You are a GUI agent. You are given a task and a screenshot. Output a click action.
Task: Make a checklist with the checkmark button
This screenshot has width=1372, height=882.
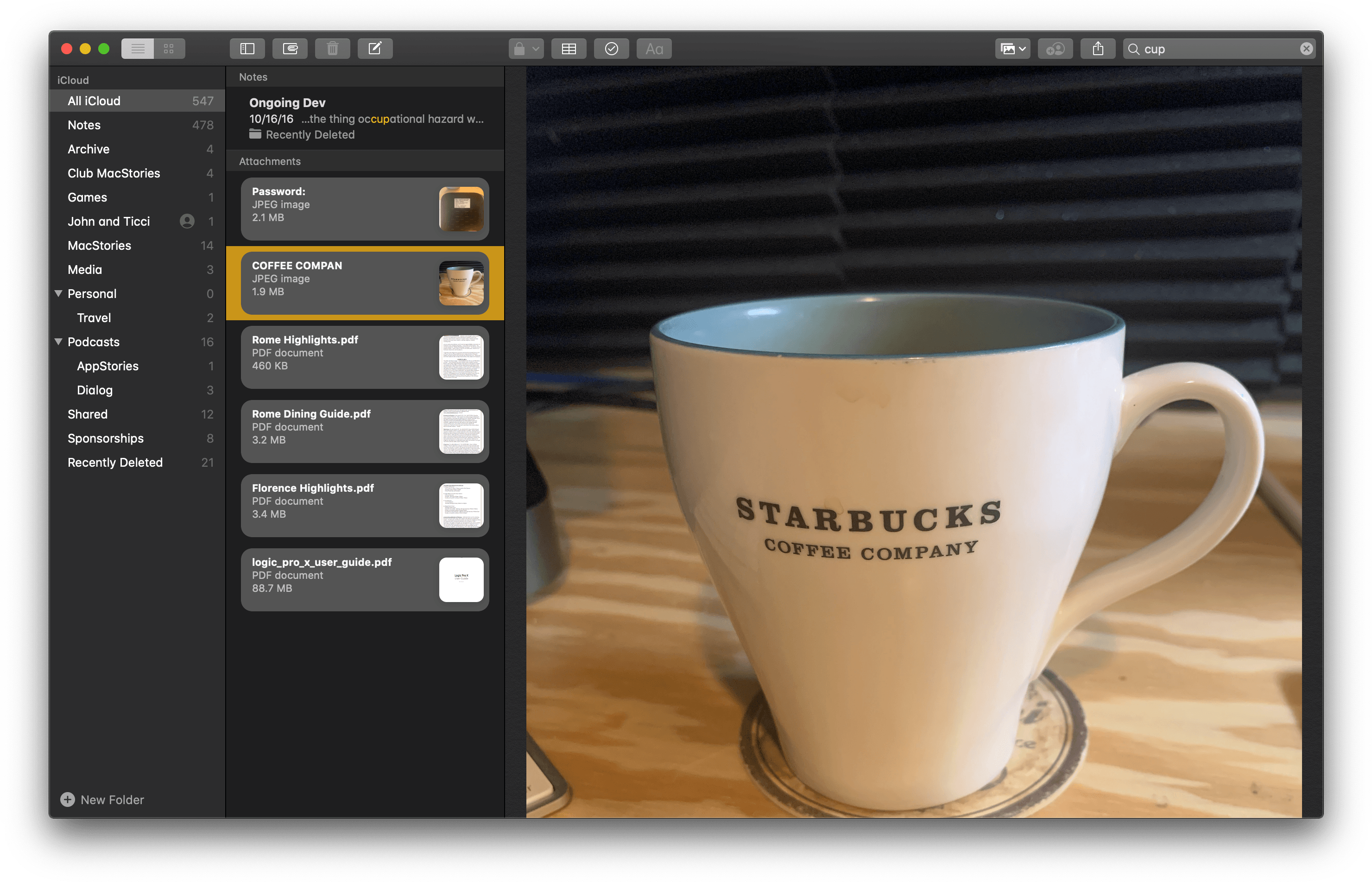click(x=612, y=49)
